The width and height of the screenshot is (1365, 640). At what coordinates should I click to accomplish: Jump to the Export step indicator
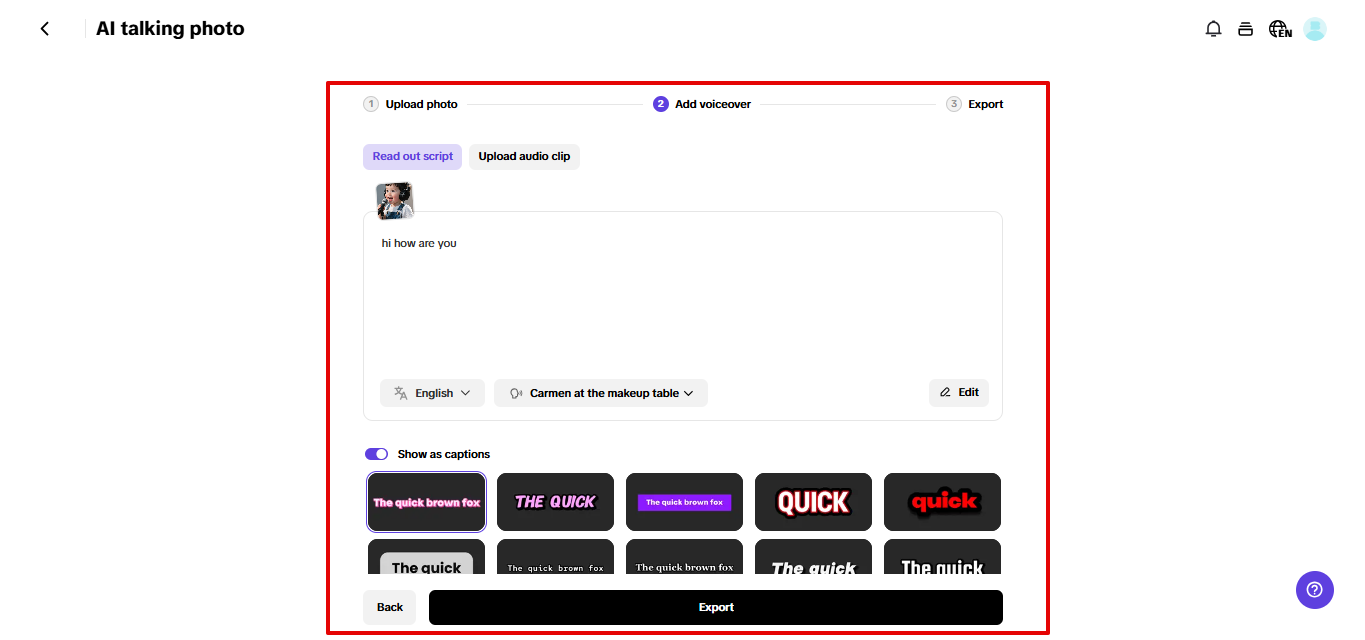975,104
